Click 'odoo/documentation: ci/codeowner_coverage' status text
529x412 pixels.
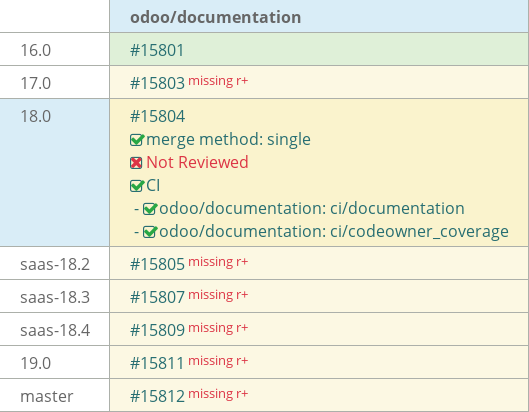tap(334, 232)
